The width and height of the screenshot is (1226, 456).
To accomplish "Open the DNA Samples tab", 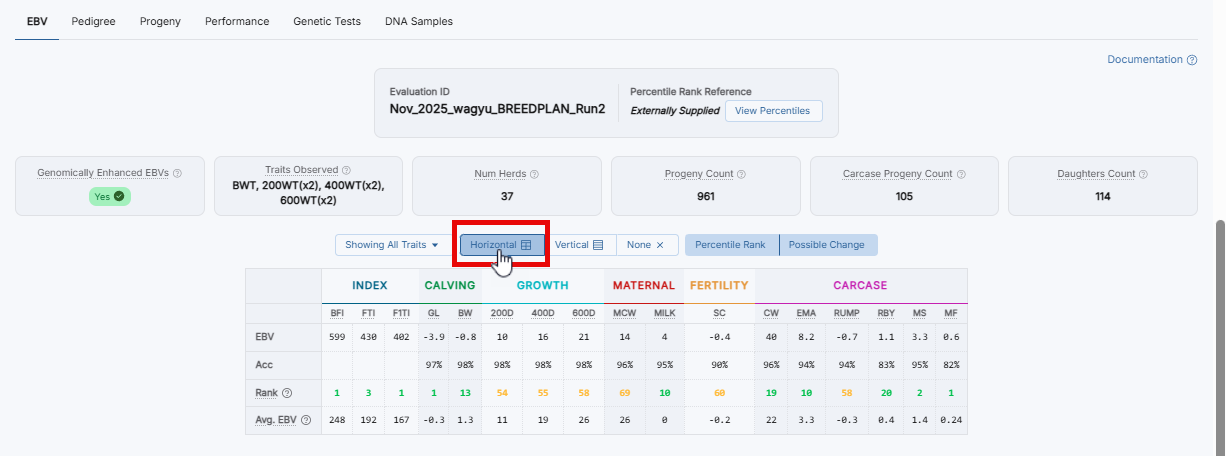I will click(x=418, y=21).
